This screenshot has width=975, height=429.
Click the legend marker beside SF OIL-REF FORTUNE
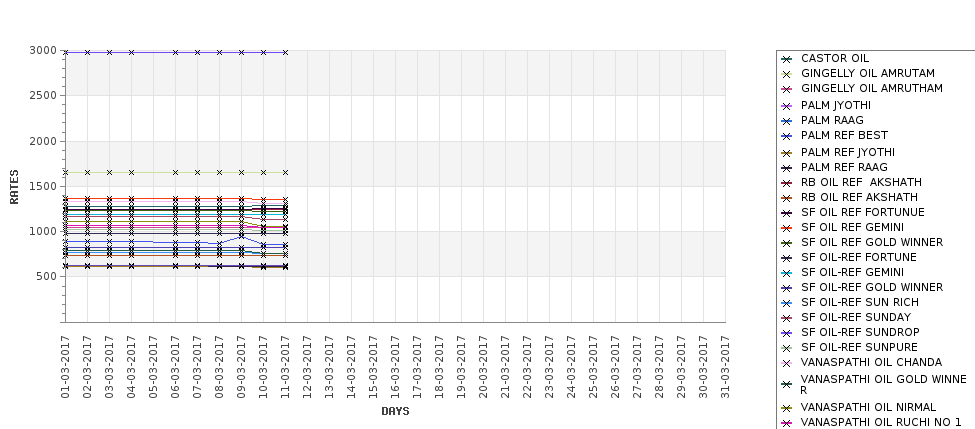point(787,258)
